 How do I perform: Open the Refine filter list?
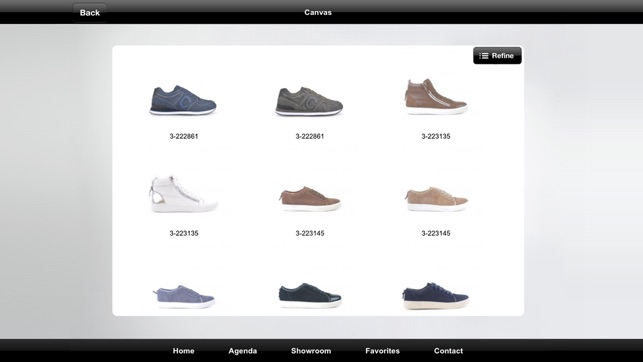[497, 56]
